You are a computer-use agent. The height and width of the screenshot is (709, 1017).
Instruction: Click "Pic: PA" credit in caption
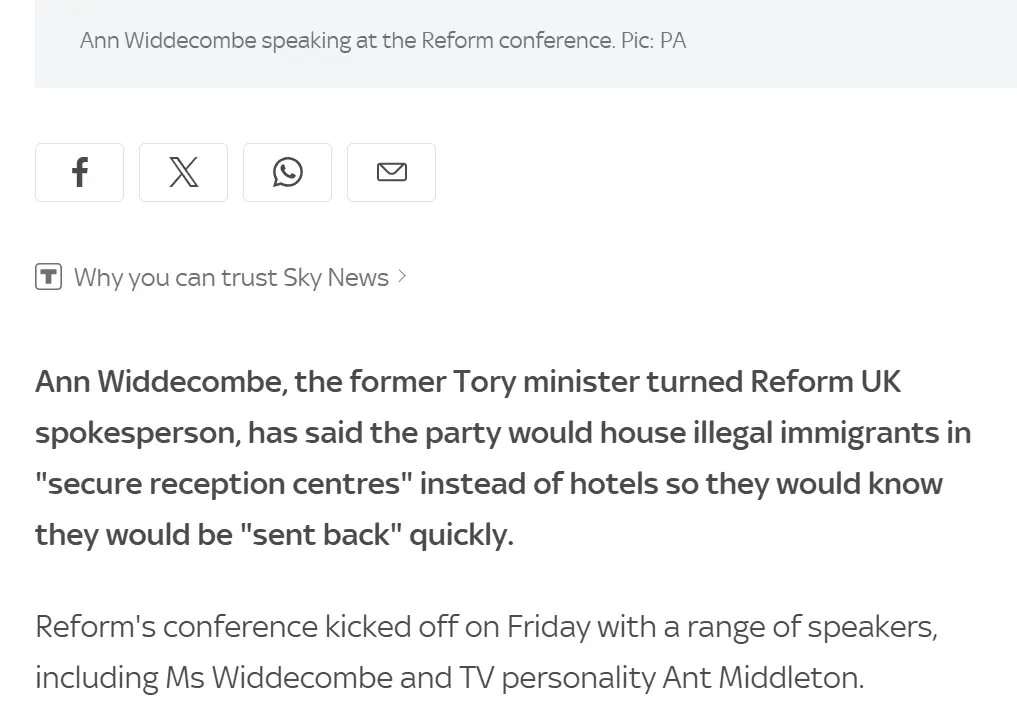coord(653,41)
